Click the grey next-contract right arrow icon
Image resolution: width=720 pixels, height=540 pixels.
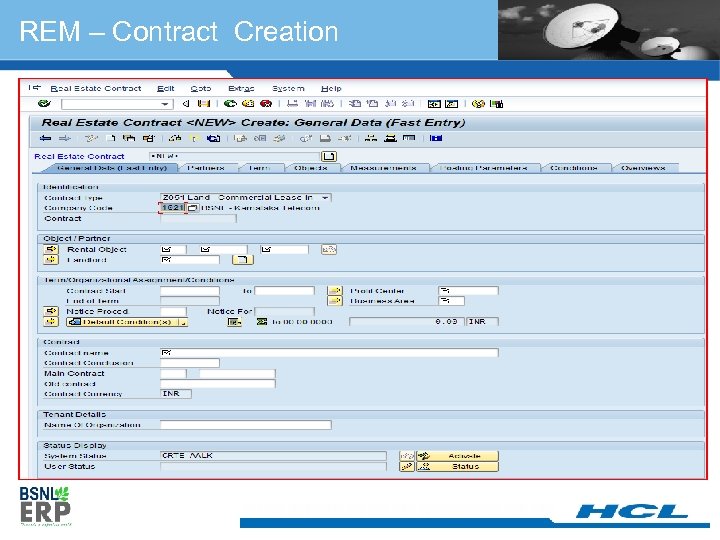[65, 138]
